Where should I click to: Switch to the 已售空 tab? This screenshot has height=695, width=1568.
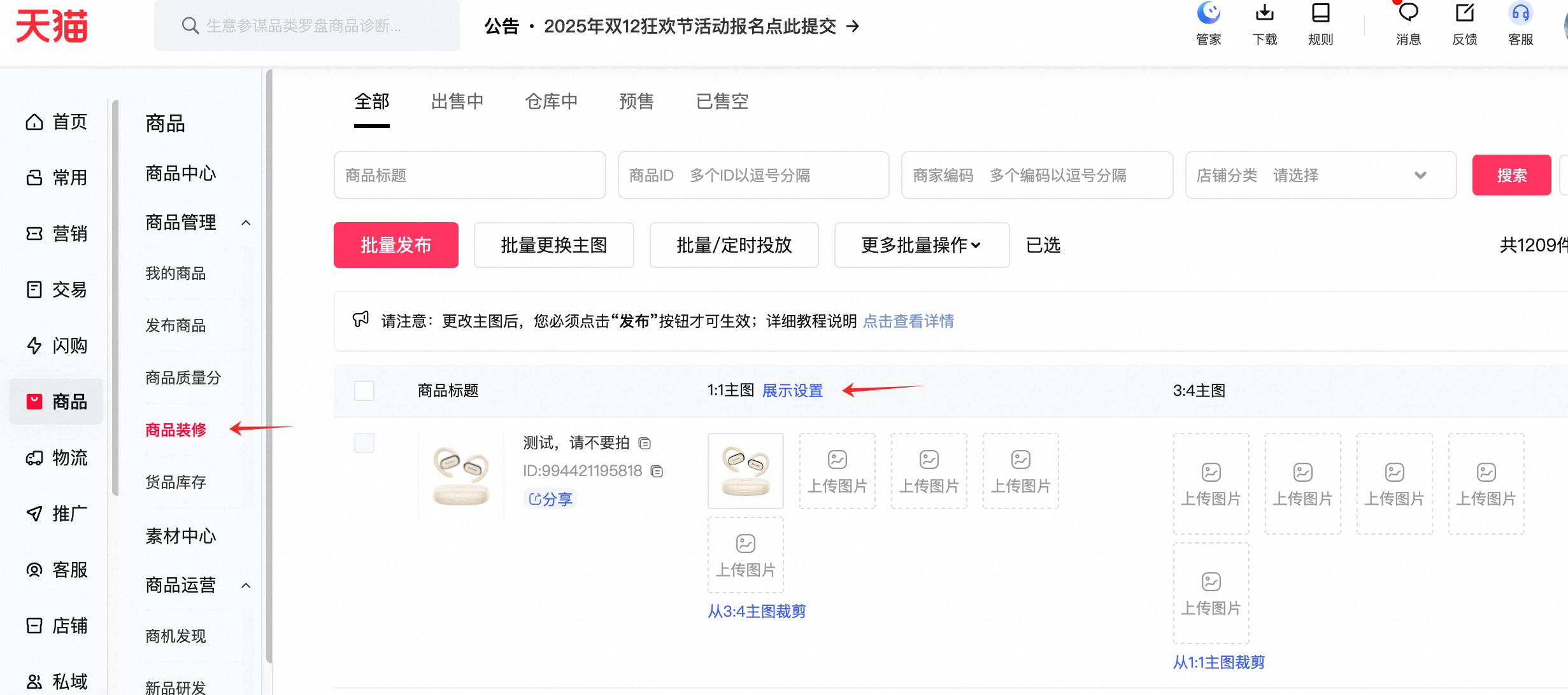click(x=722, y=101)
